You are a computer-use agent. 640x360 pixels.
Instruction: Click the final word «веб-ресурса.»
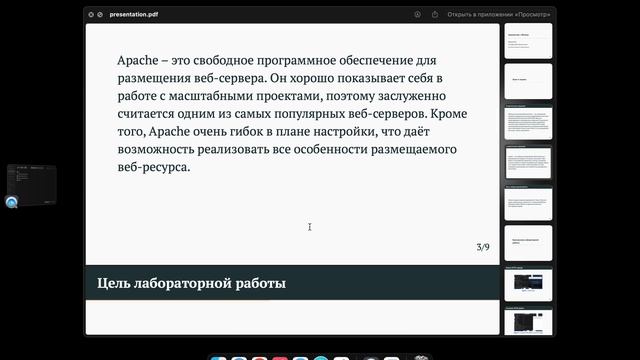[154, 167]
